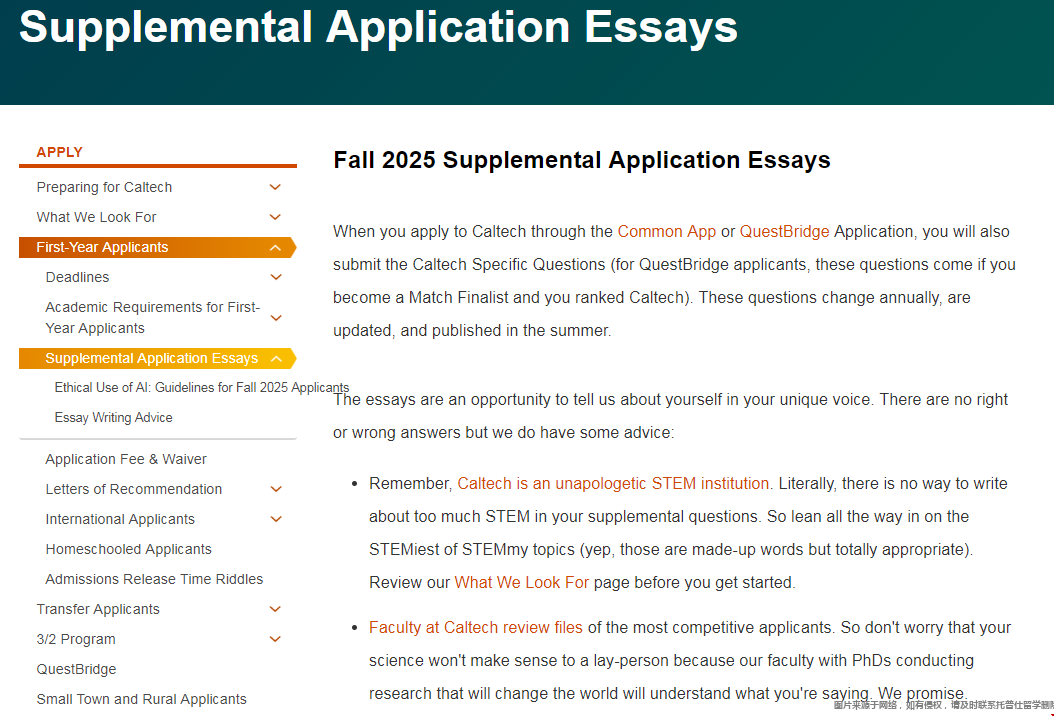
Task: Expand the International Applicants chevron
Action: 276,519
